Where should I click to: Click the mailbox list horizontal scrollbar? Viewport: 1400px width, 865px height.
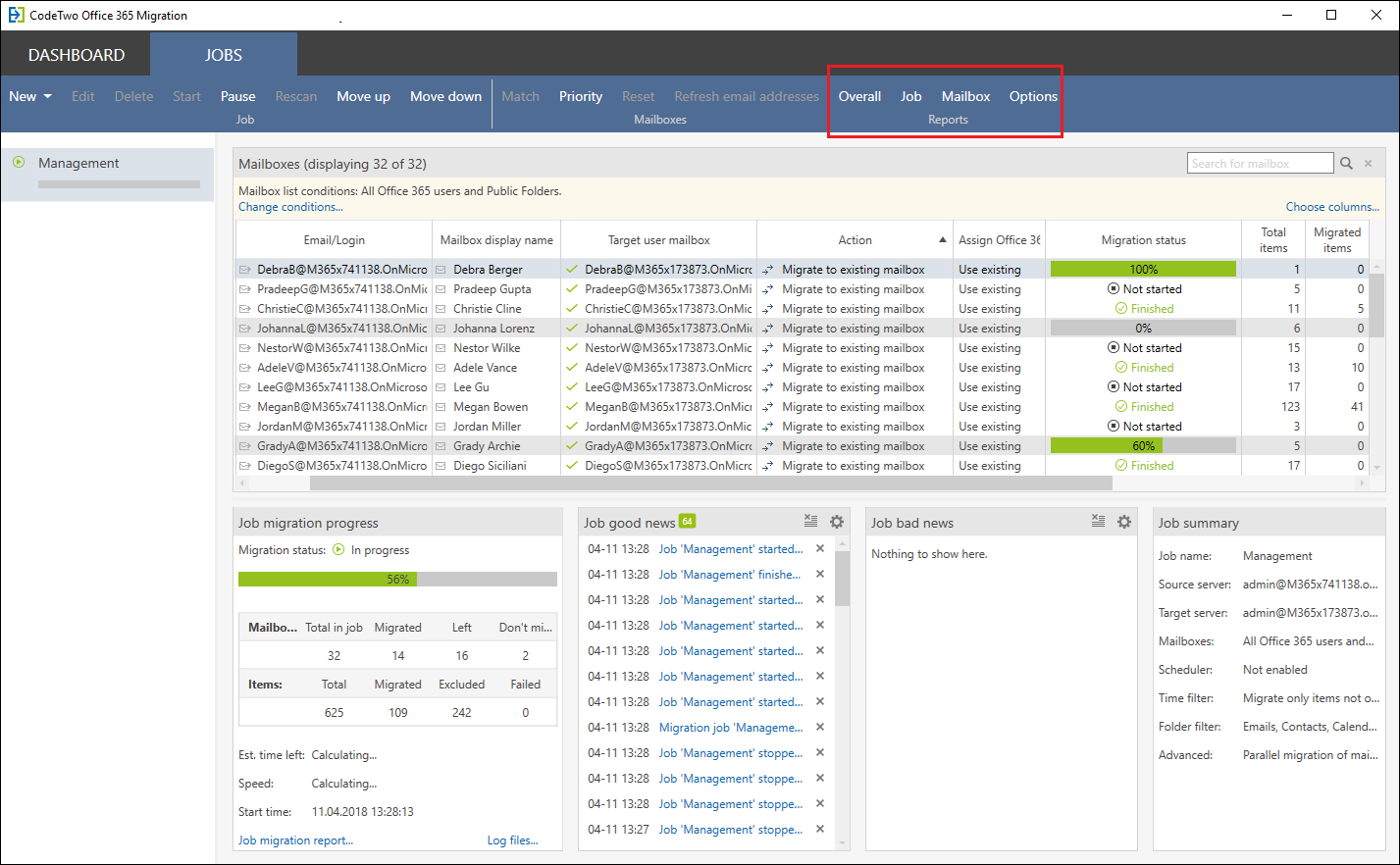(711, 483)
